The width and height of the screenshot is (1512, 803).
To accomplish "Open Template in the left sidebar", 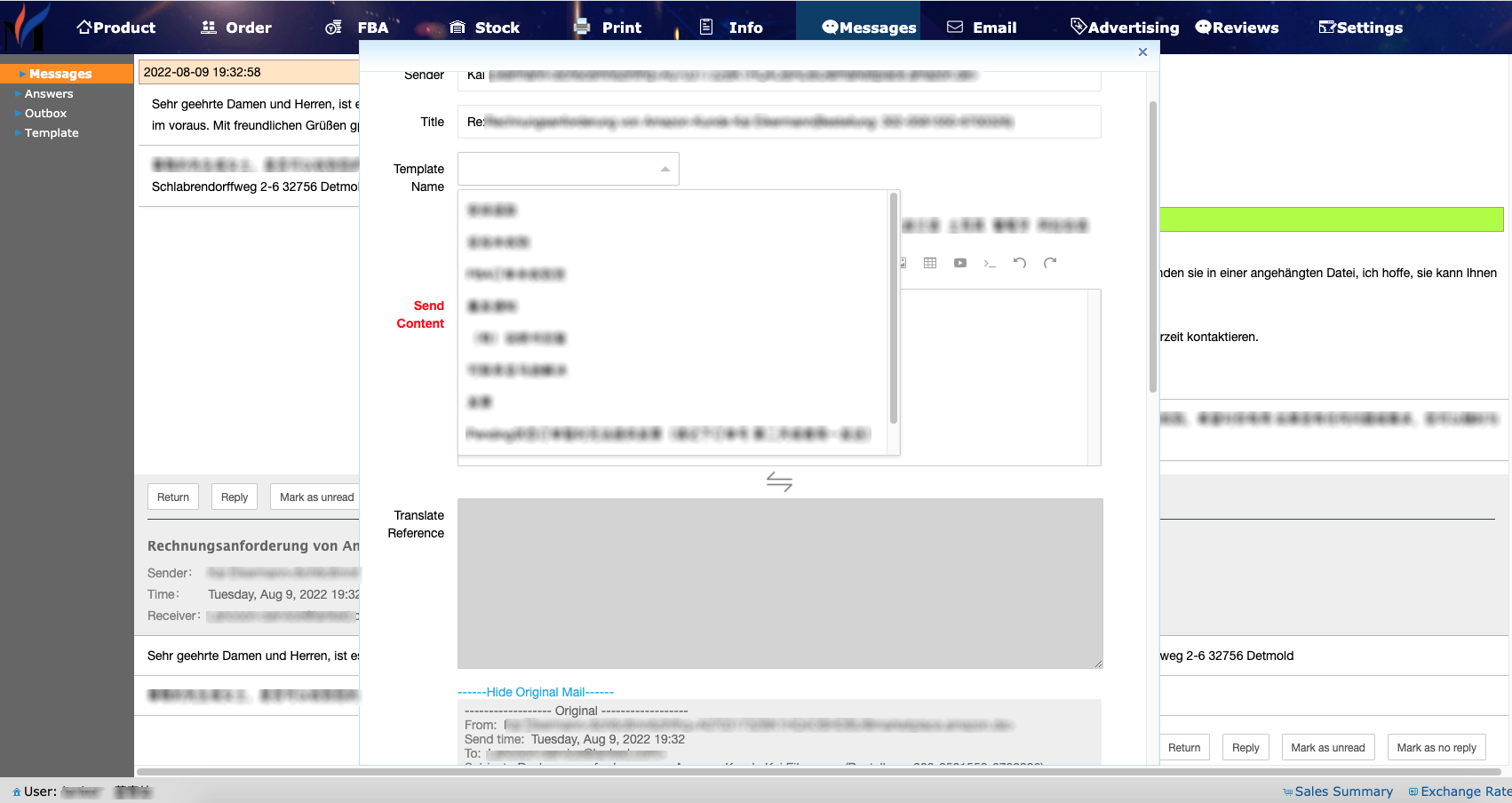I will (x=52, y=133).
